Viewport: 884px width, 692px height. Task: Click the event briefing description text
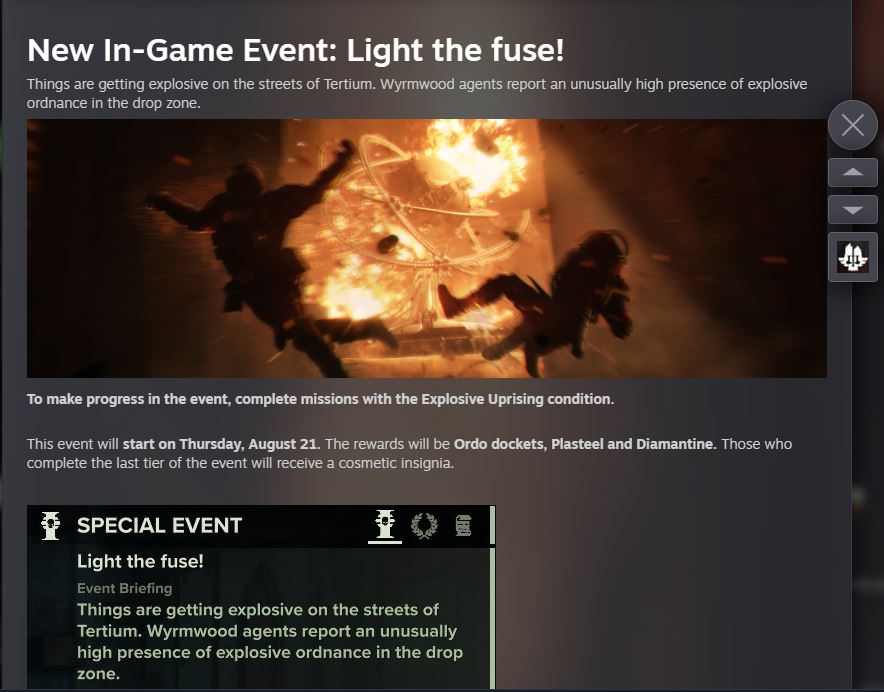click(269, 641)
